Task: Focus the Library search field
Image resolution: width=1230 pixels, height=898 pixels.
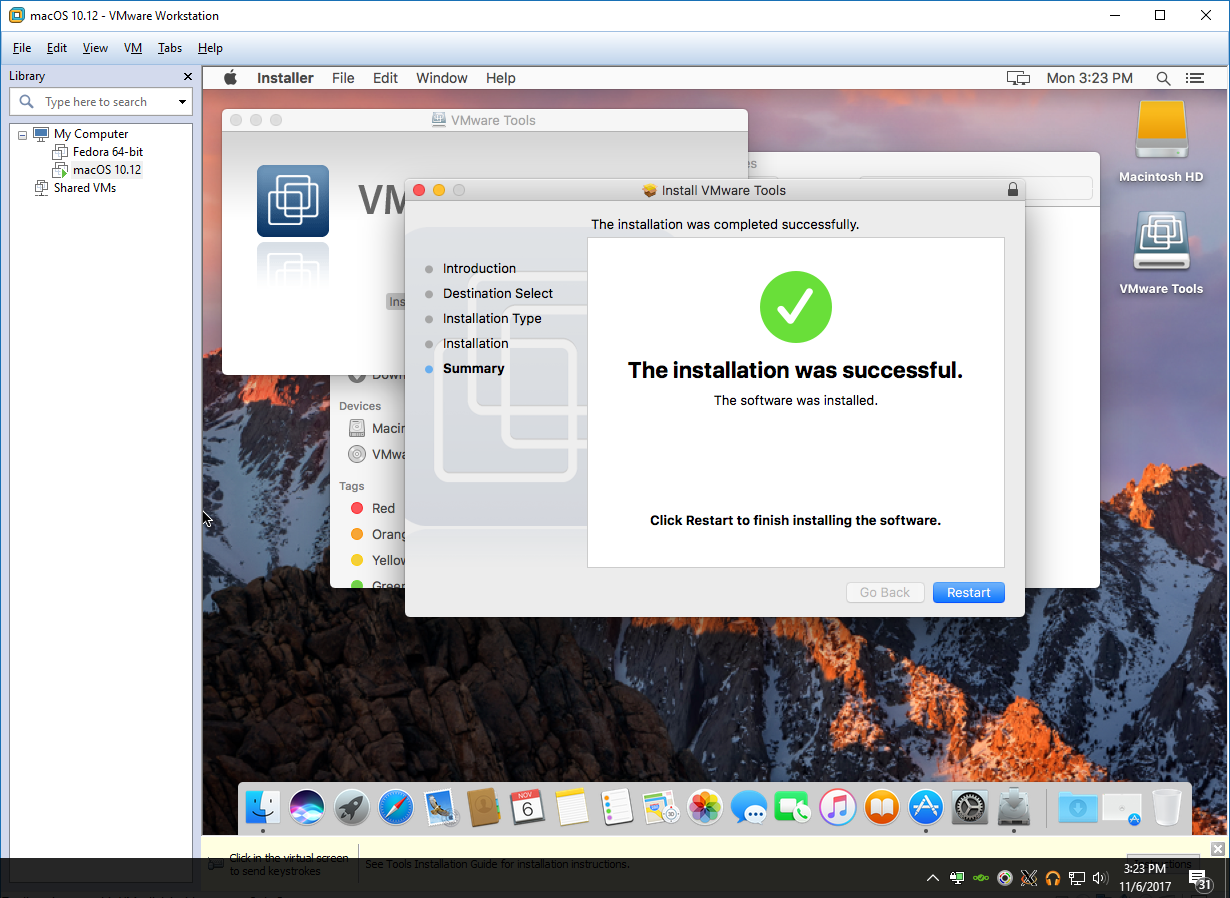Action: [100, 102]
